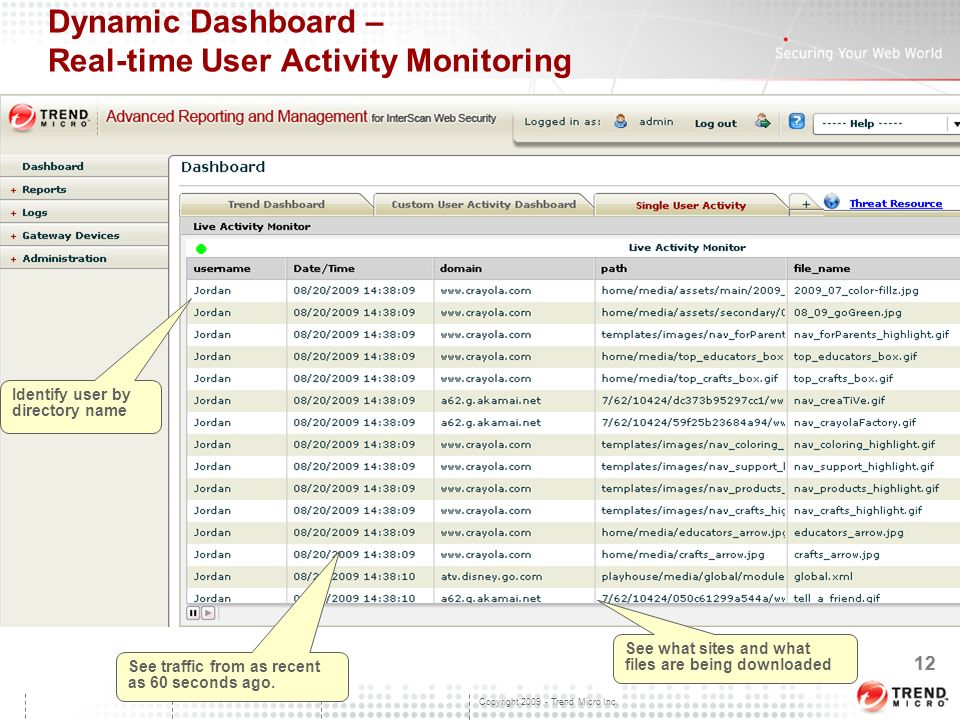Sort by the Date/Time column header
Screen dimensions: 960x720
point(360,268)
